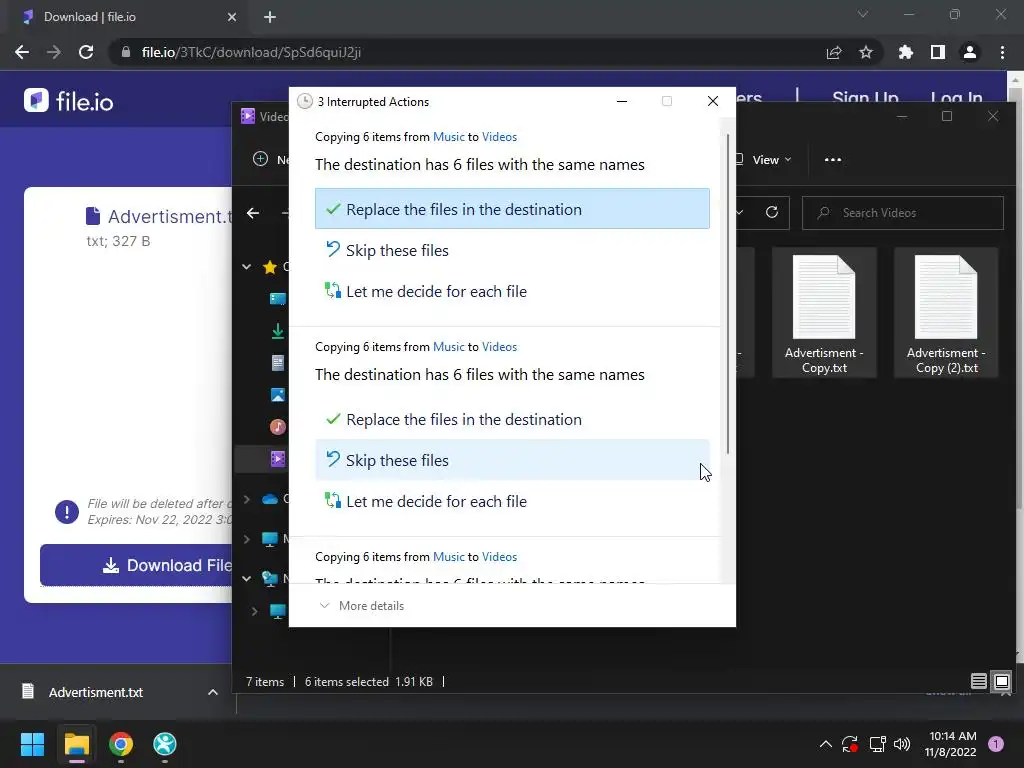1024x768 pixels.
Task: Open View dropdown in File Explorer
Action: click(x=765, y=160)
